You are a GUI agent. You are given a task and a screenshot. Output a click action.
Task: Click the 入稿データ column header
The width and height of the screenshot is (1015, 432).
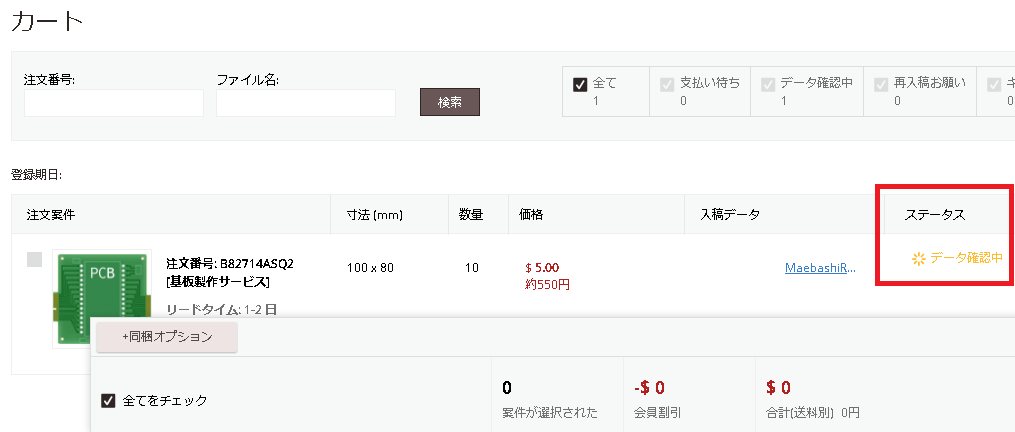click(730, 215)
